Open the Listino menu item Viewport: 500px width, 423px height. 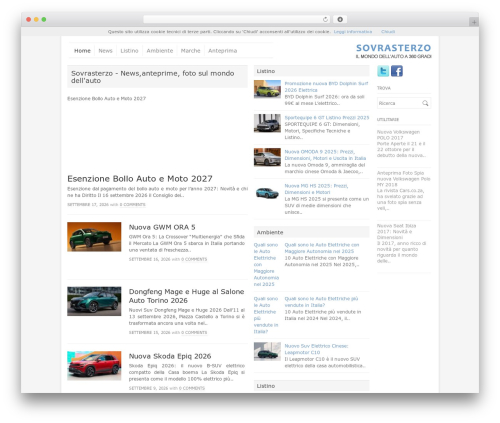click(x=129, y=51)
